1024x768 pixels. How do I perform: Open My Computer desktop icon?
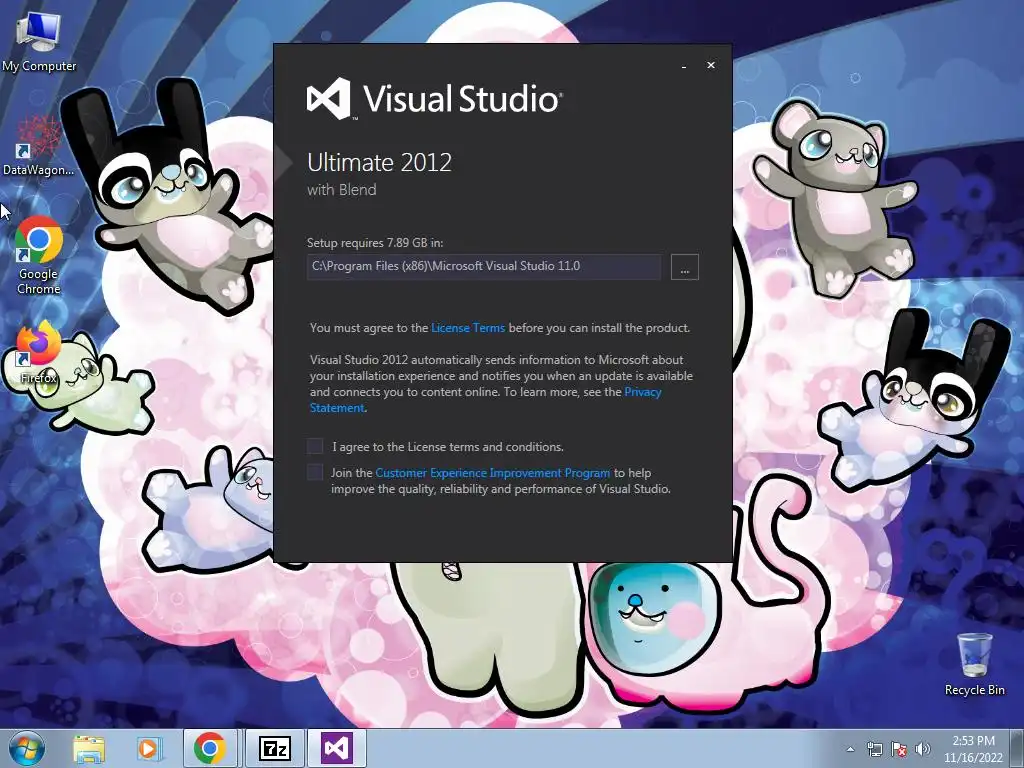39,41
